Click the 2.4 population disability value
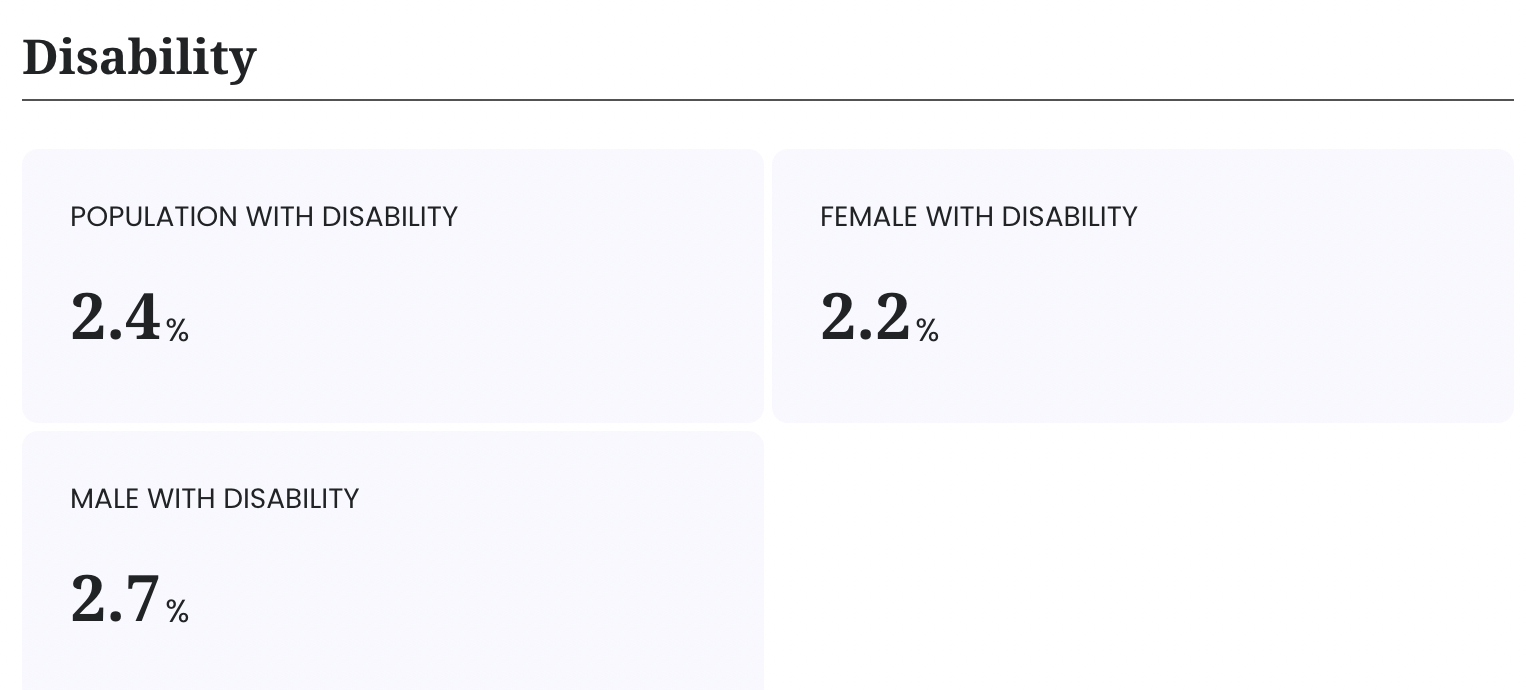Image resolution: width=1526 pixels, height=690 pixels. (x=115, y=317)
